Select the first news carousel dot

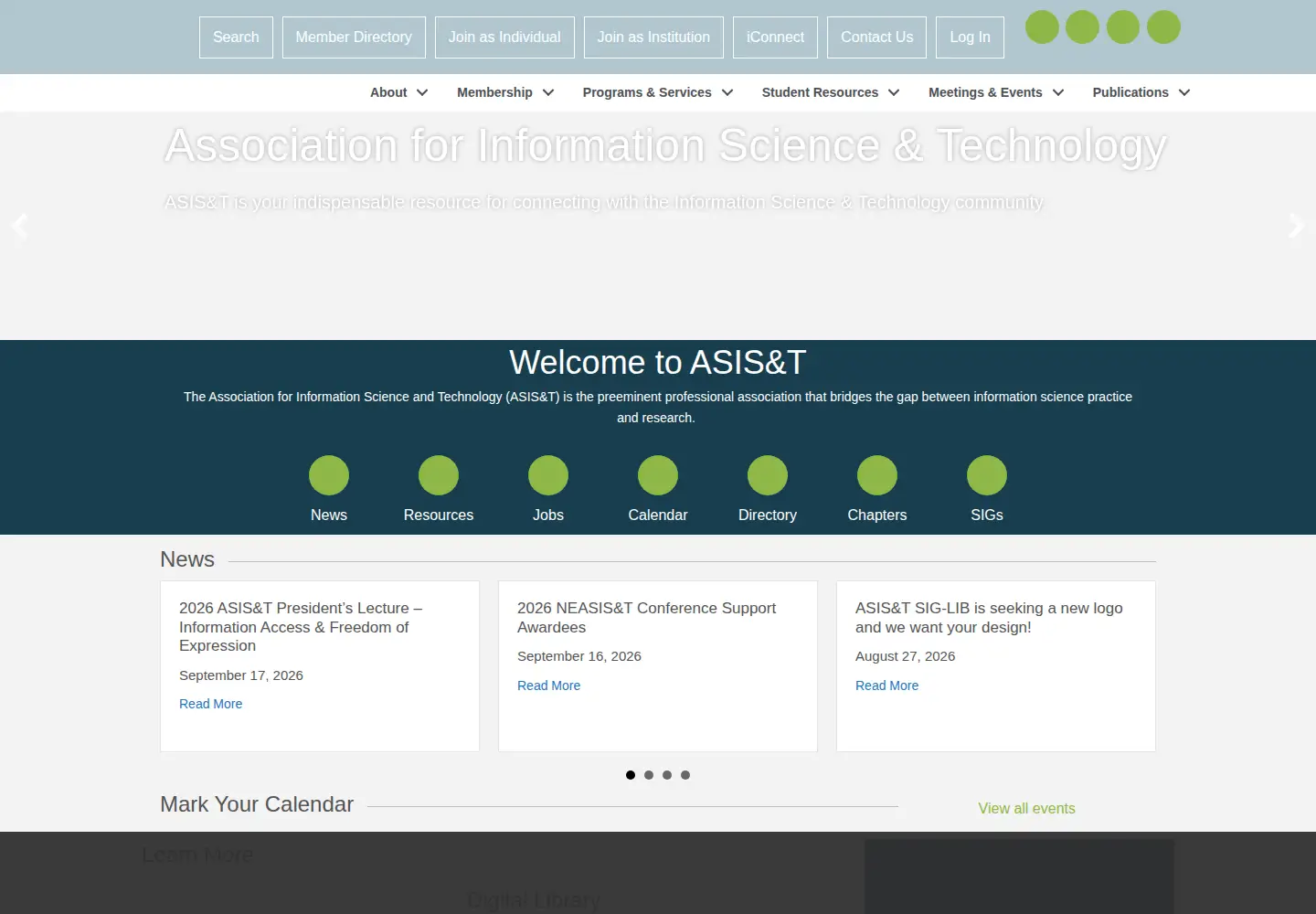[631, 775]
